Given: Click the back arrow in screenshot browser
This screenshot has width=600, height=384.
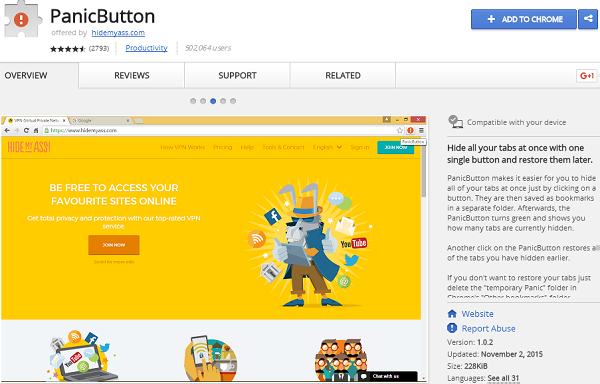Looking at the screenshot, I should click(x=7, y=130).
